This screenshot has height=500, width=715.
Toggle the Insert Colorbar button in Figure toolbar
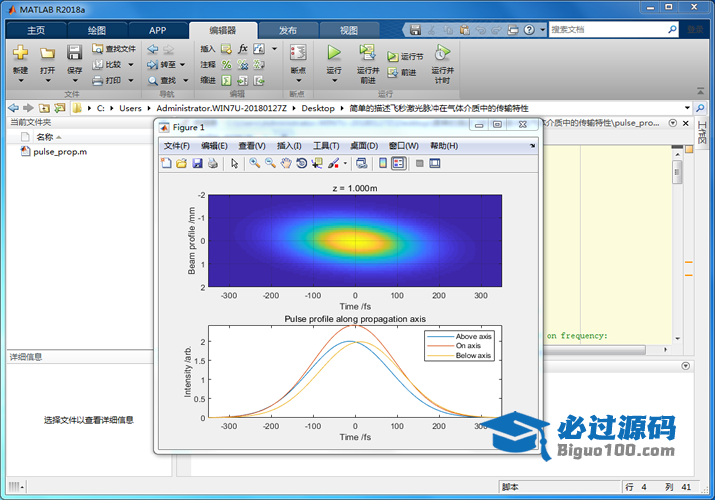382,163
